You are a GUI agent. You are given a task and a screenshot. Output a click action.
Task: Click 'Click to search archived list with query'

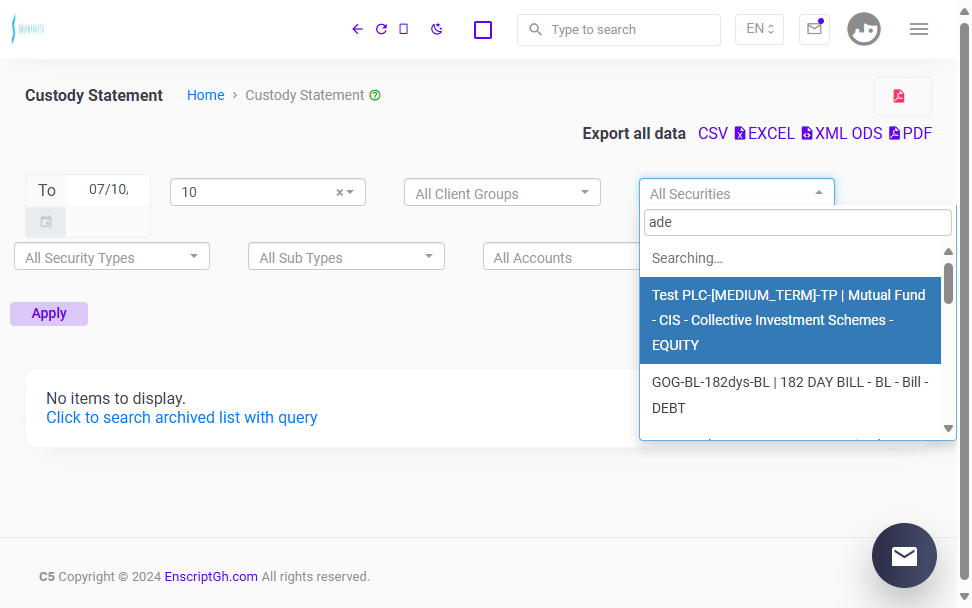182,418
